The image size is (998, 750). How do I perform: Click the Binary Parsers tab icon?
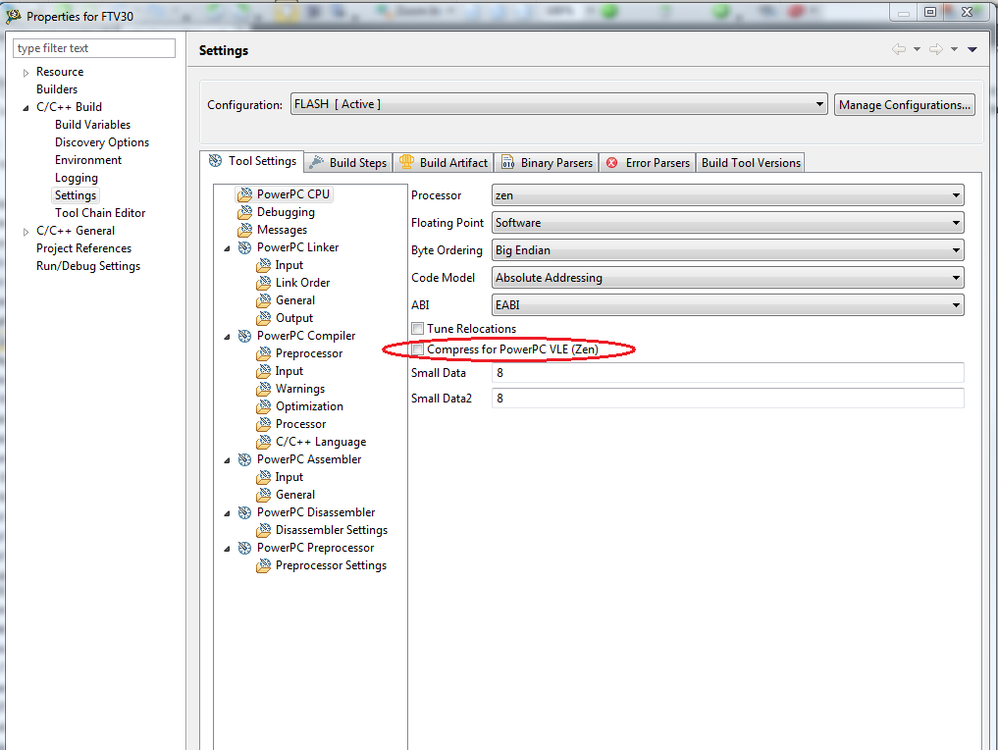[x=507, y=163]
